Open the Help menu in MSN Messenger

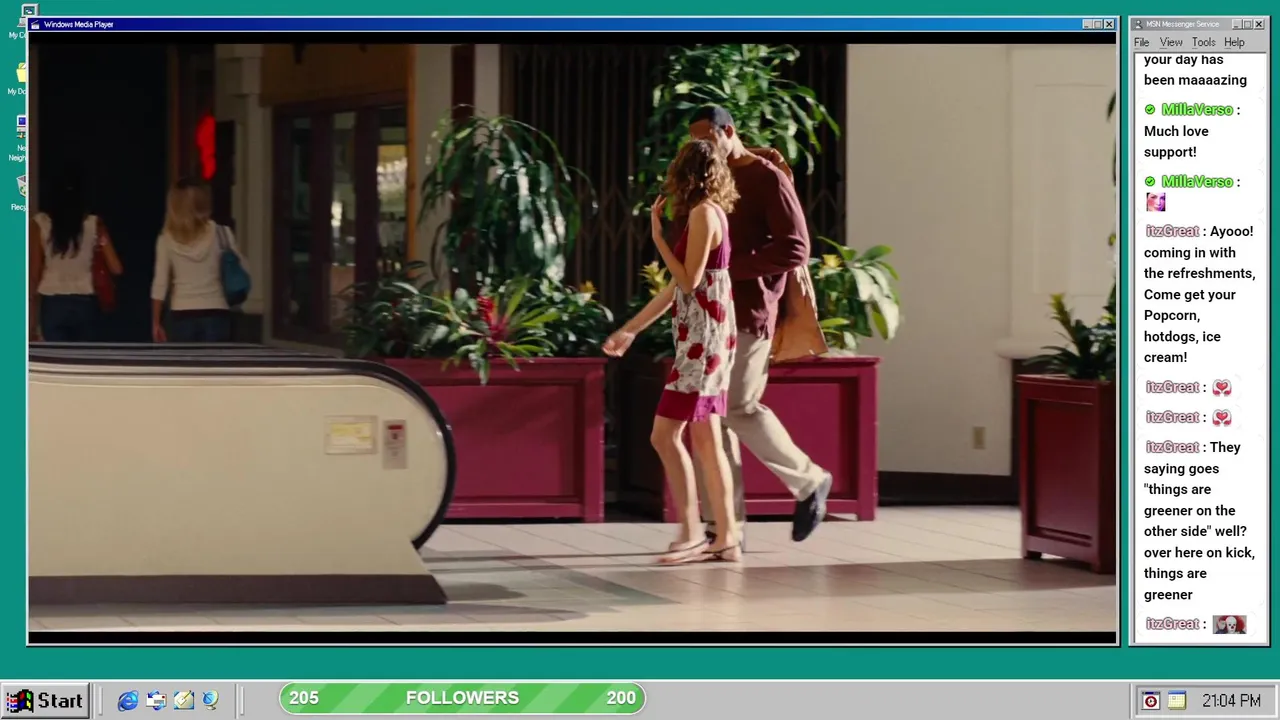click(1234, 42)
